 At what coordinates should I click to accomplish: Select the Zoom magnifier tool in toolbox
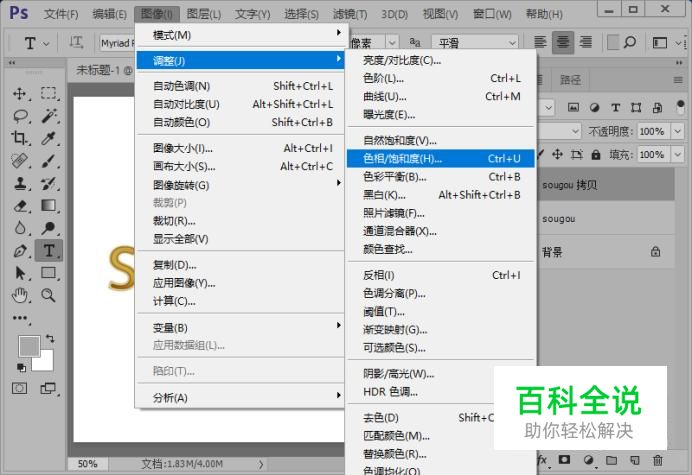pos(49,295)
